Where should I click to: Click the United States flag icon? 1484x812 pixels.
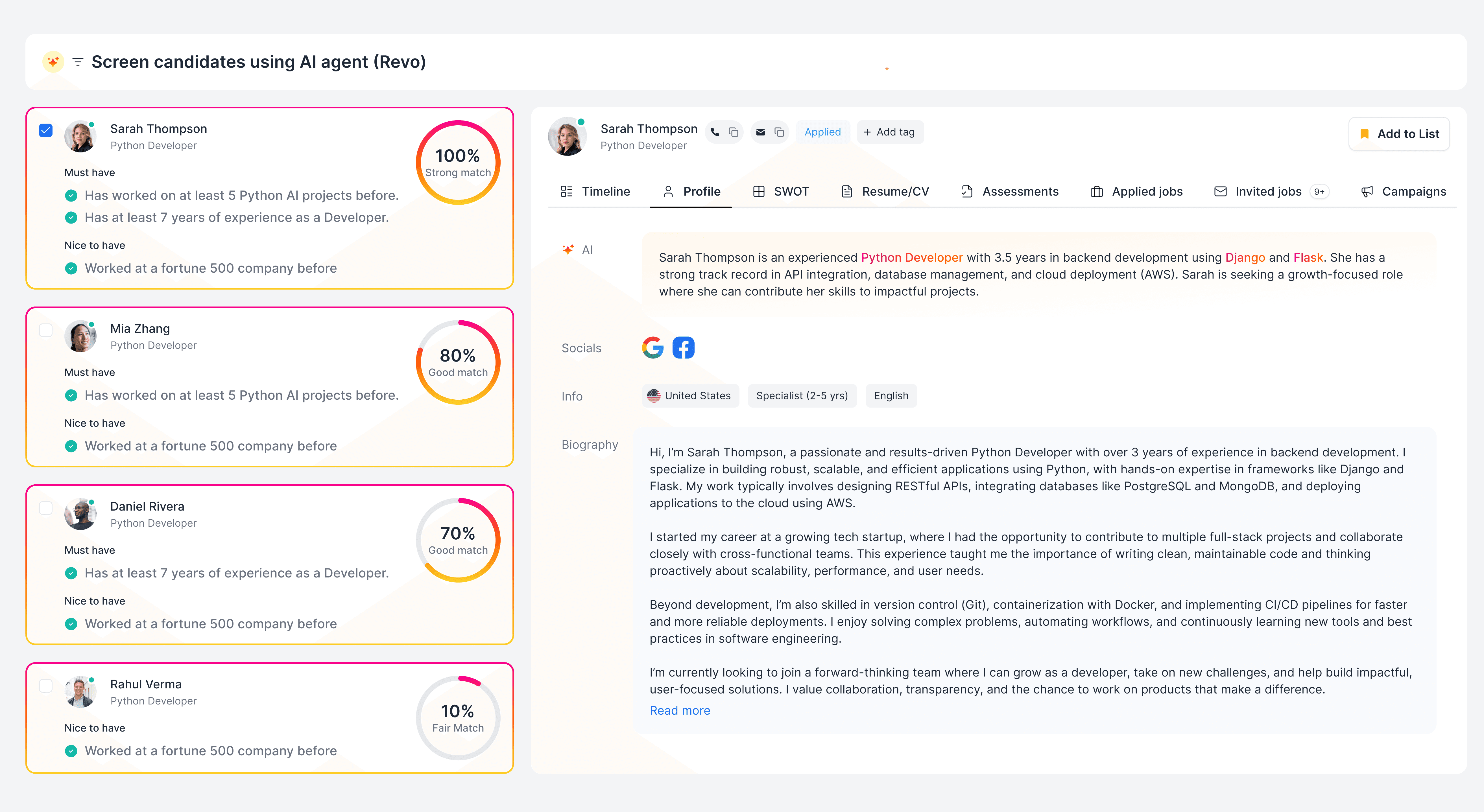click(653, 396)
